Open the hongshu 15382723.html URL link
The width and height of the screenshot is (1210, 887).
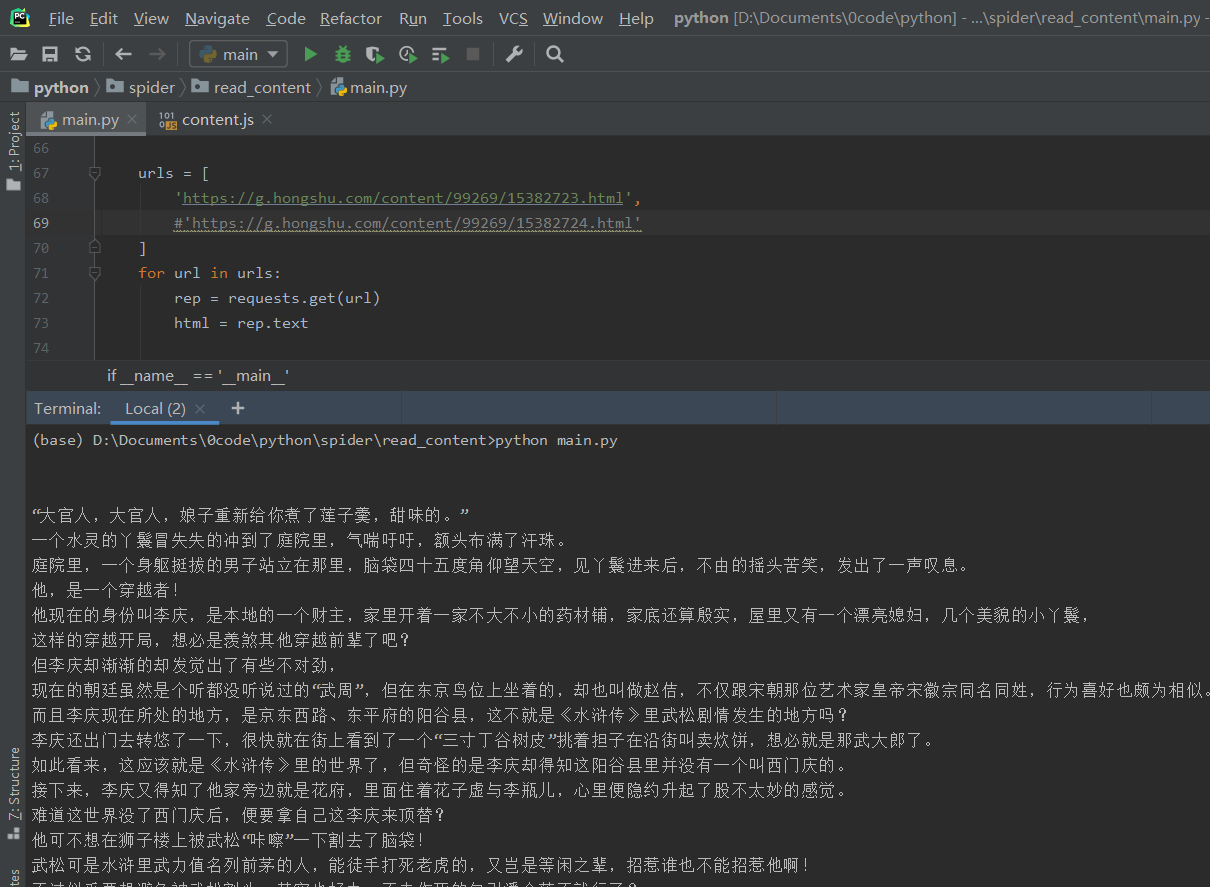pyautogui.click(x=403, y=198)
